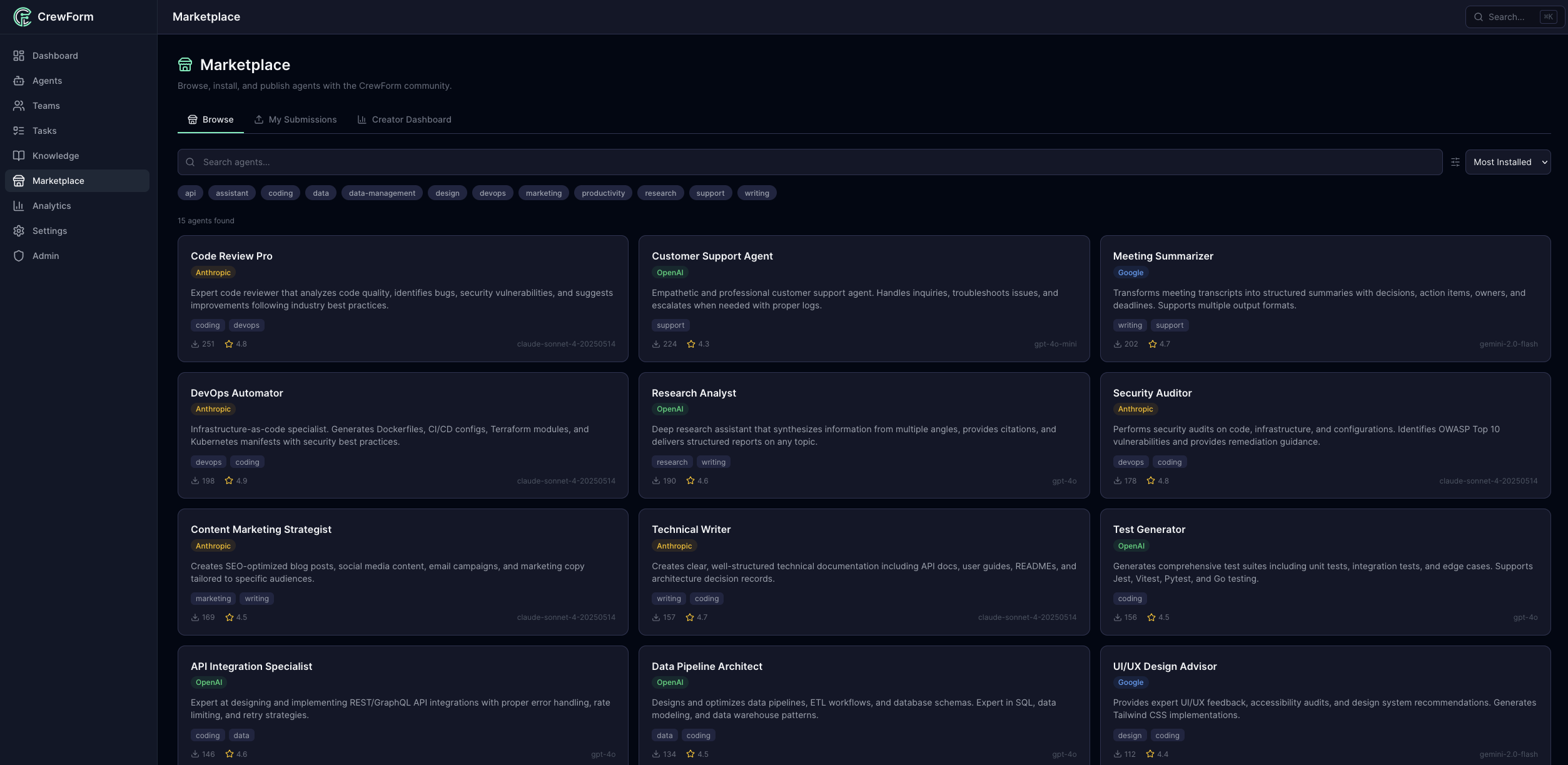Screen dimensions: 1568x765
Task: Navigate to Tasks via its sidebar icon
Action: point(19,131)
